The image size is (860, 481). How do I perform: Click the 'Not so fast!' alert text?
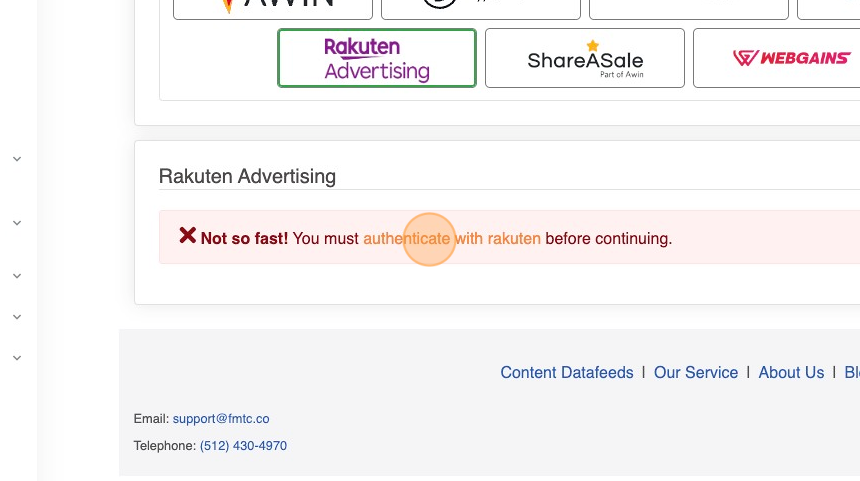(x=244, y=239)
